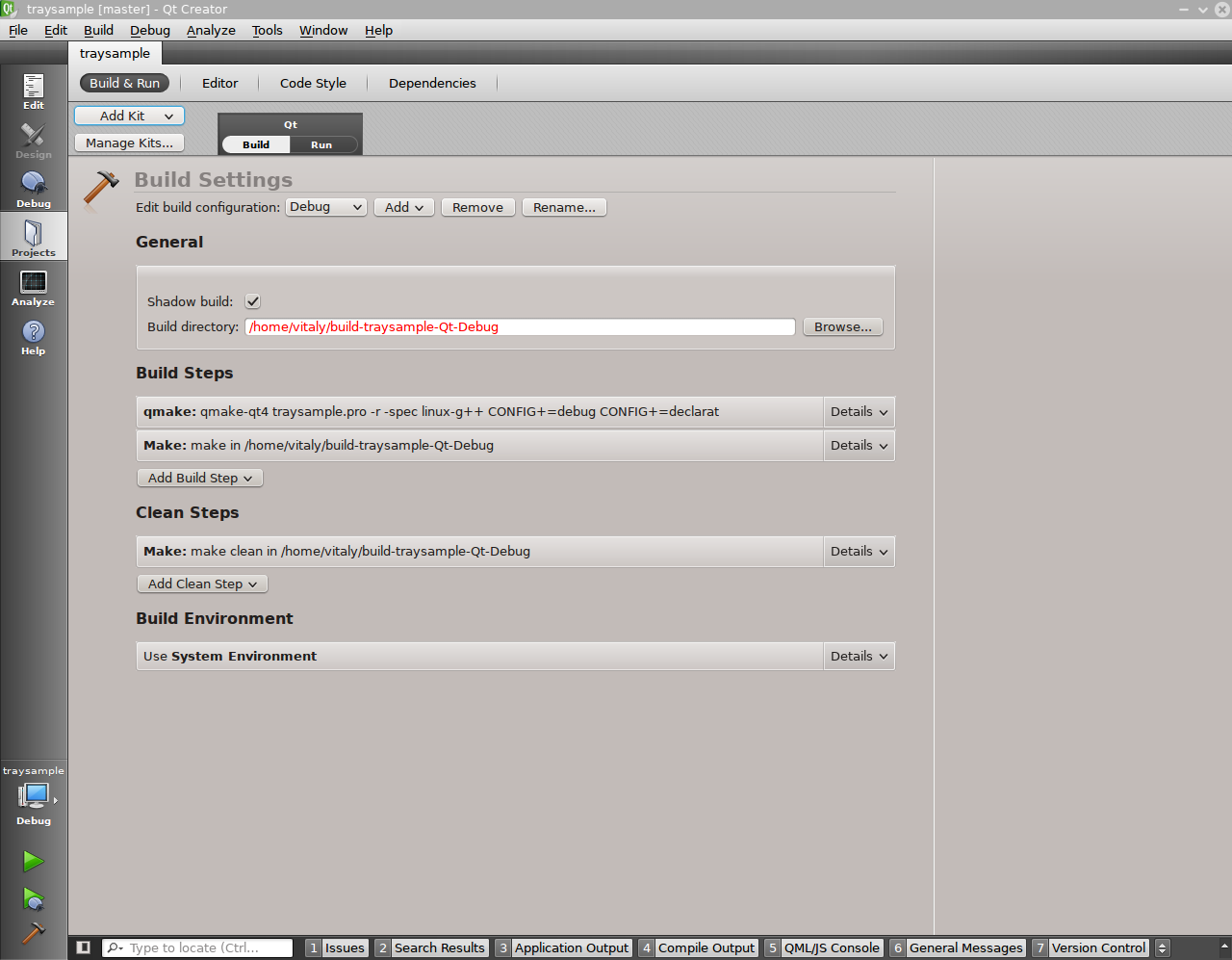The height and width of the screenshot is (960, 1232).
Task: Select the Build toggle for Qt kit
Action: click(x=256, y=144)
